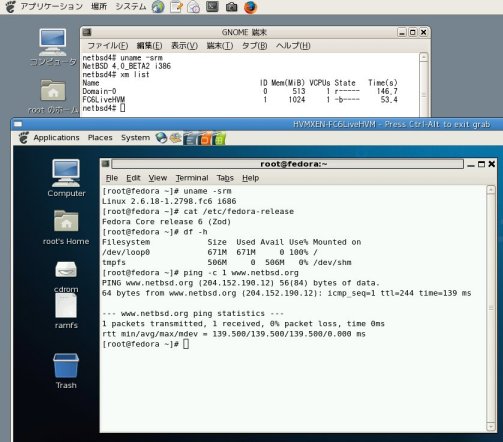The height and width of the screenshot is (442, 503).
Task: Click the screenshot camera icon in top panel
Action: click(x=231, y=7)
